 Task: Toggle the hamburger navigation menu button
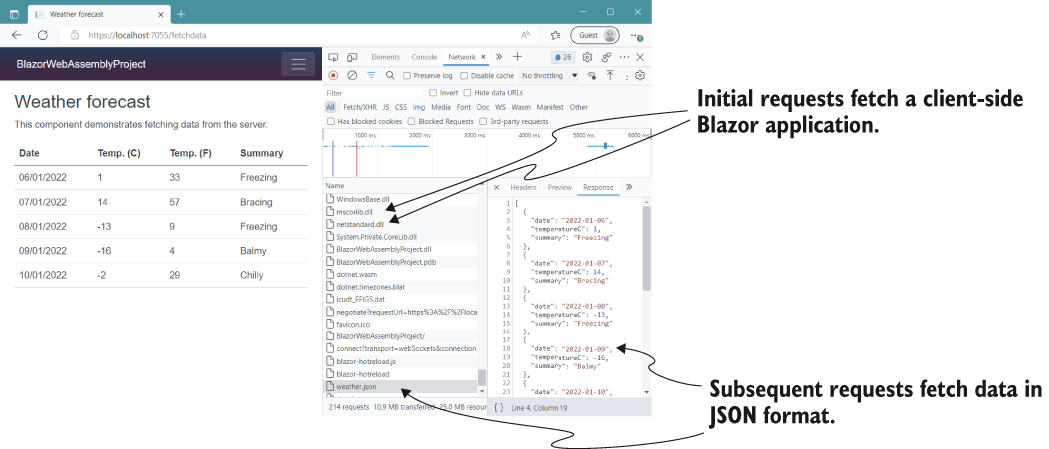pyautogui.click(x=298, y=64)
